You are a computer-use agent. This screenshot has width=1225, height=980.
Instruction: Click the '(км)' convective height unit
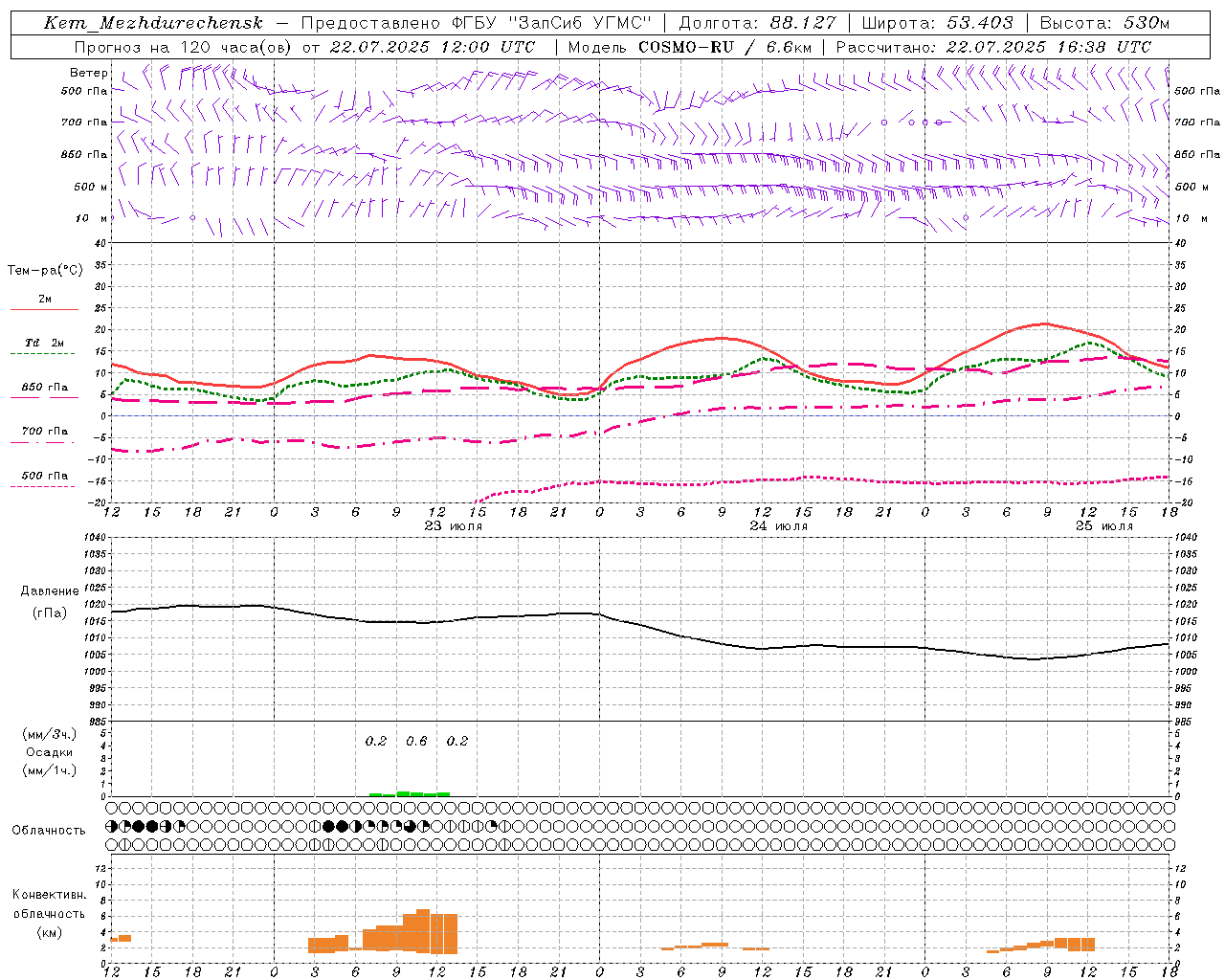click(50, 932)
